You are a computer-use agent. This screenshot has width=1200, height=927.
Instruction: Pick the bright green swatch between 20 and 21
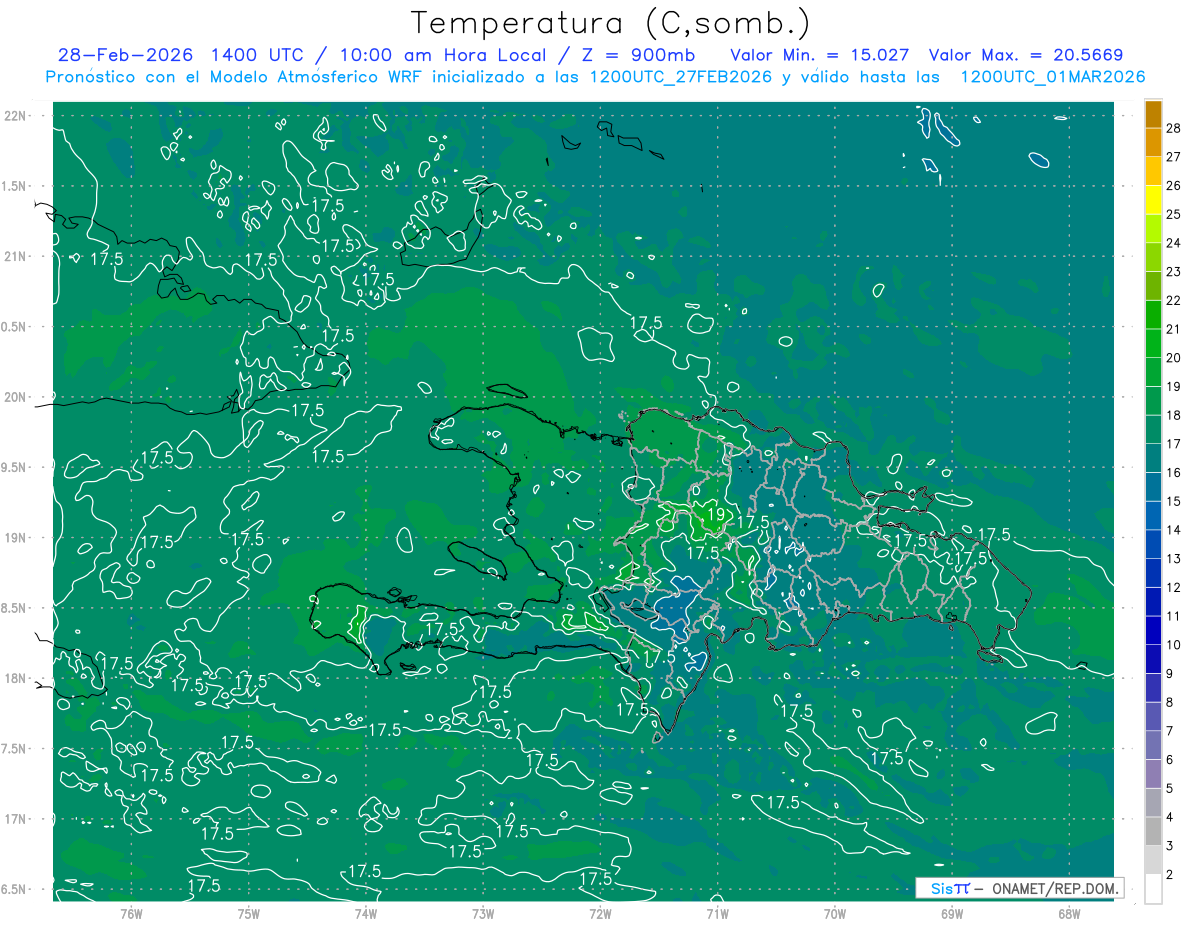point(1153,344)
